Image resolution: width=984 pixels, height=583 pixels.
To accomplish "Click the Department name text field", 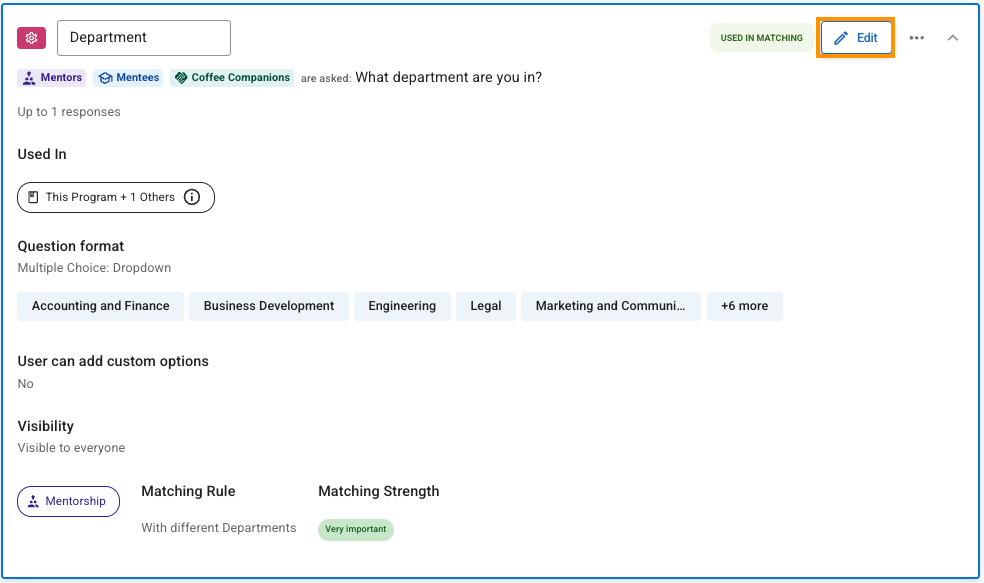I will click(x=144, y=38).
